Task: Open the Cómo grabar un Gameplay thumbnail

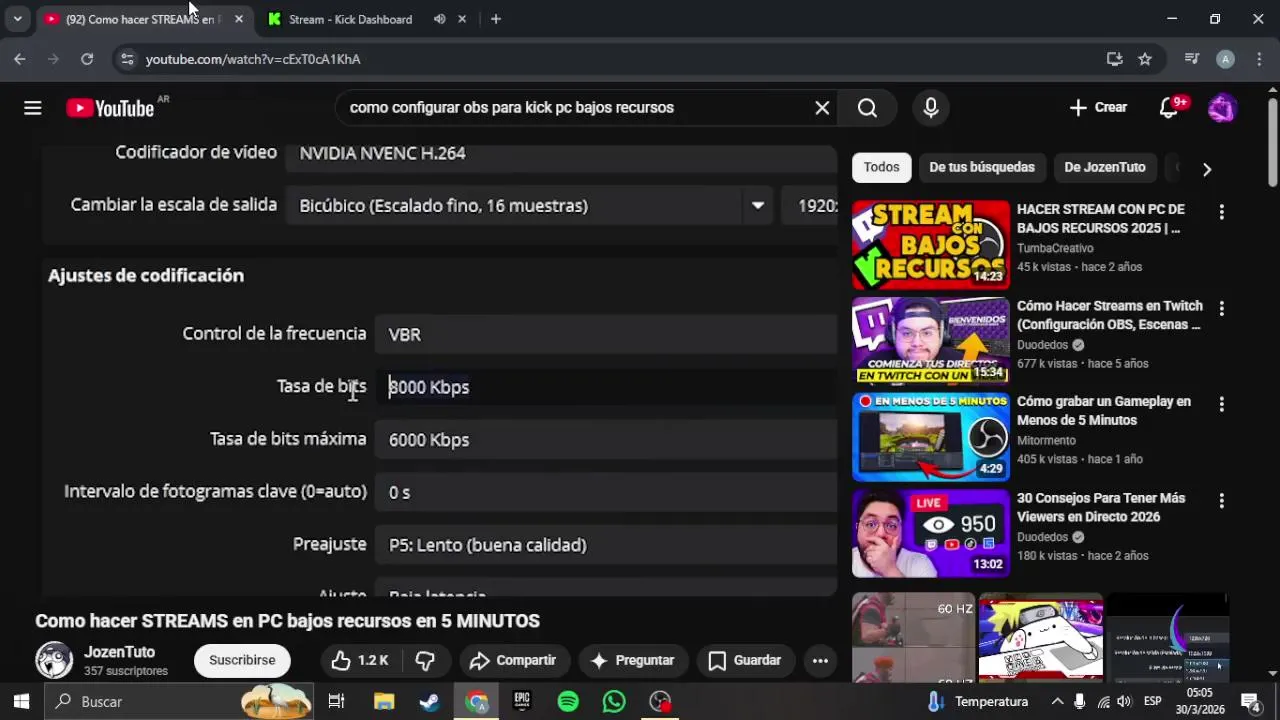Action: (x=931, y=437)
